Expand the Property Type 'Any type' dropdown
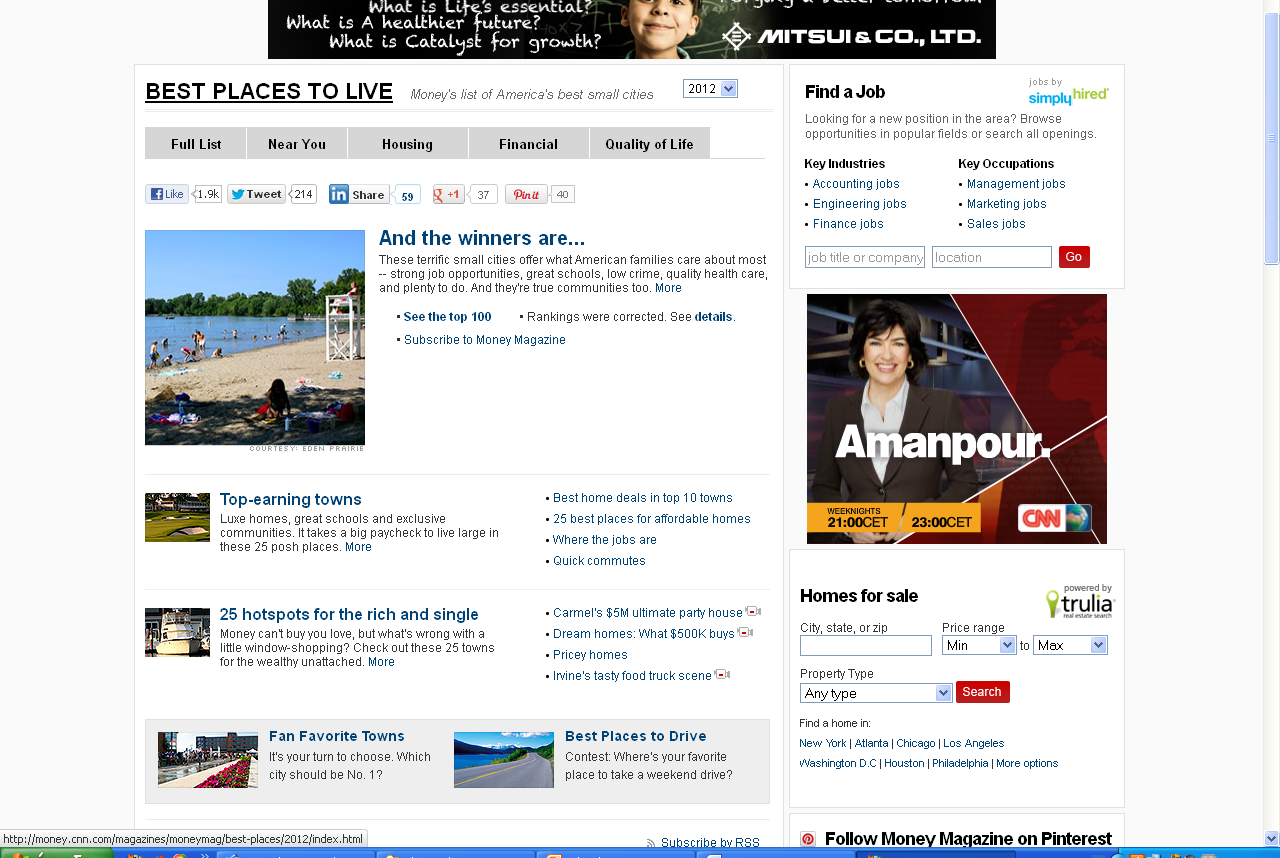This screenshot has width=1280, height=858. coord(876,693)
